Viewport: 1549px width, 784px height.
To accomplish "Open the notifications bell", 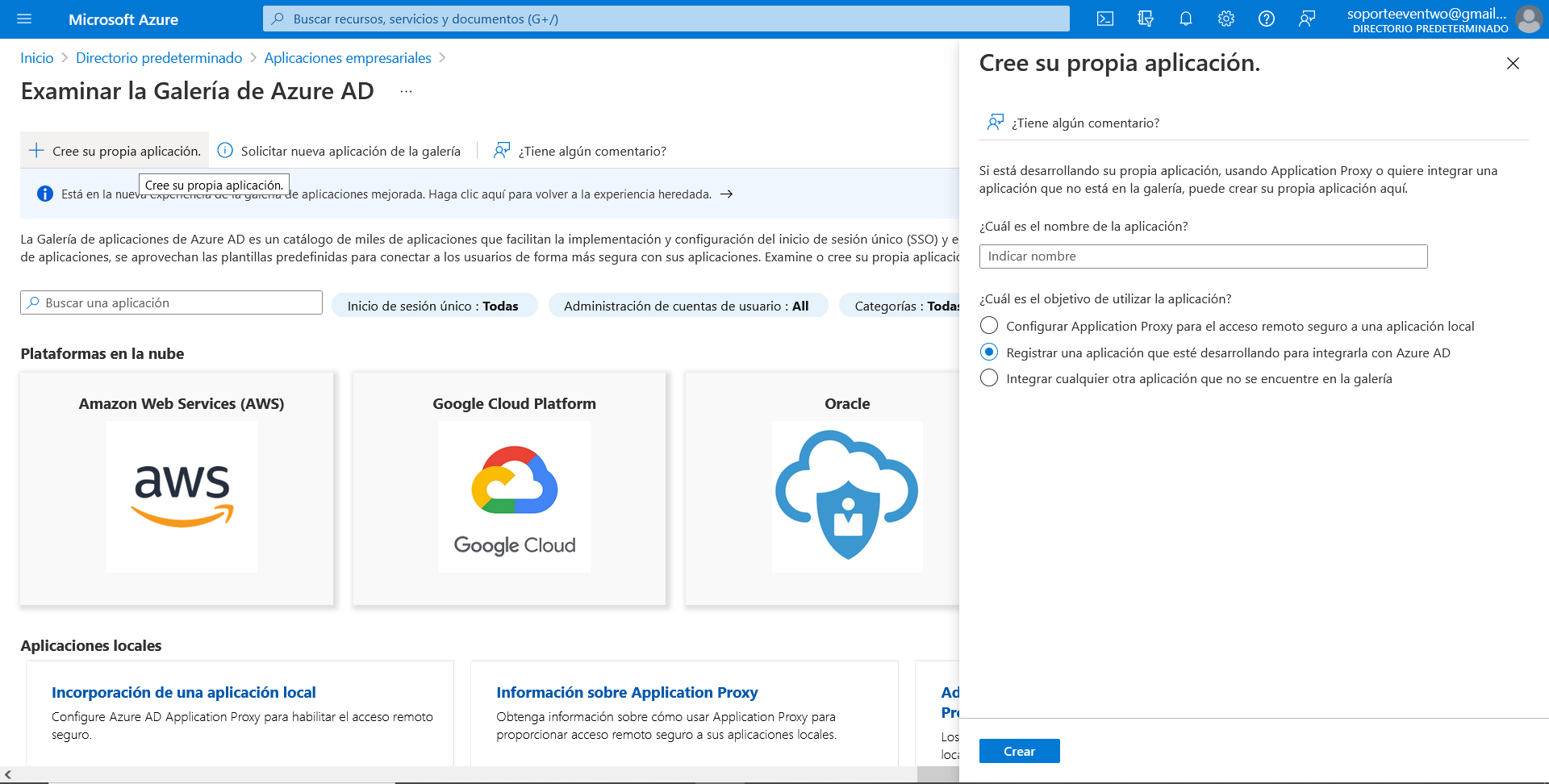I will (1186, 19).
